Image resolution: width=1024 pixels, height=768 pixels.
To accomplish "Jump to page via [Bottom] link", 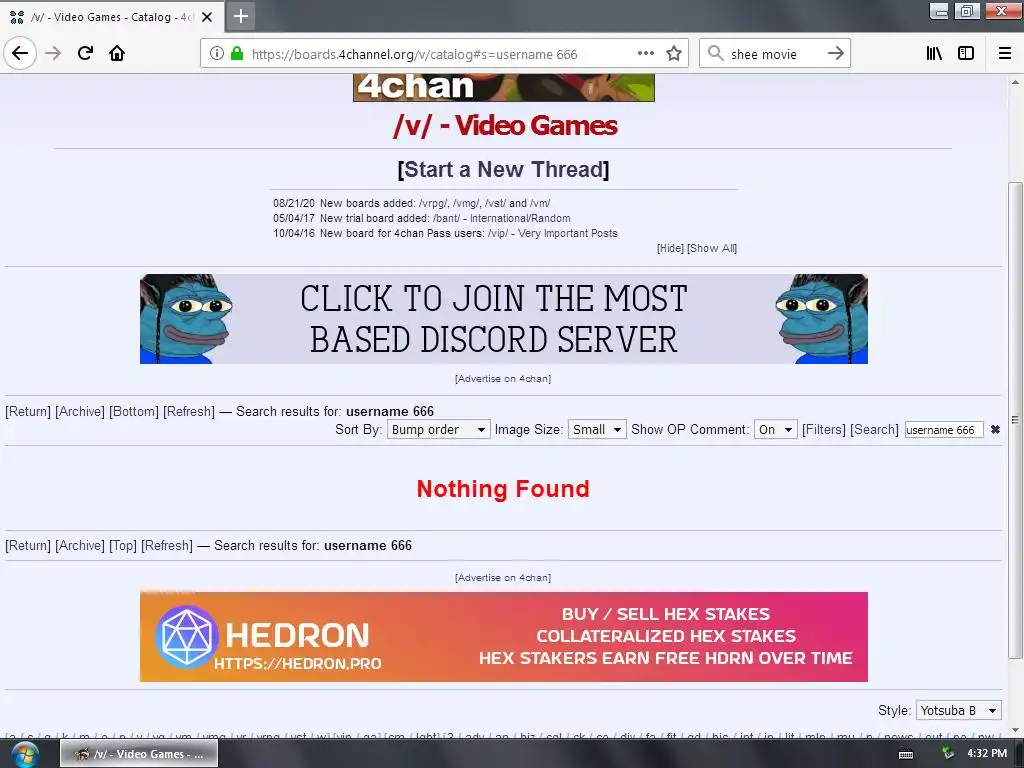I will pyautogui.click(x=134, y=411).
